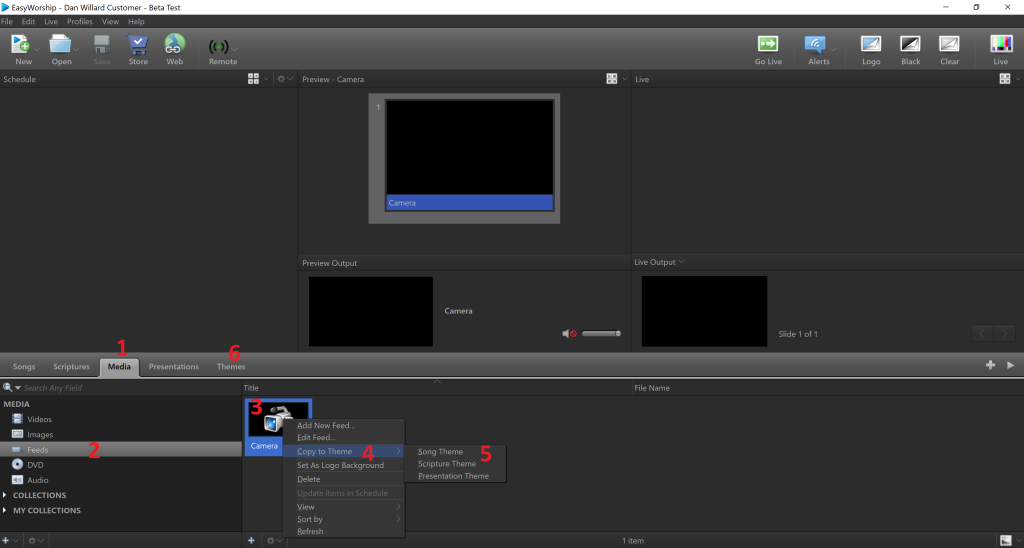This screenshot has height=548, width=1024.
Task: Switch to the Scriptures tab
Action: click(x=71, y=366)
